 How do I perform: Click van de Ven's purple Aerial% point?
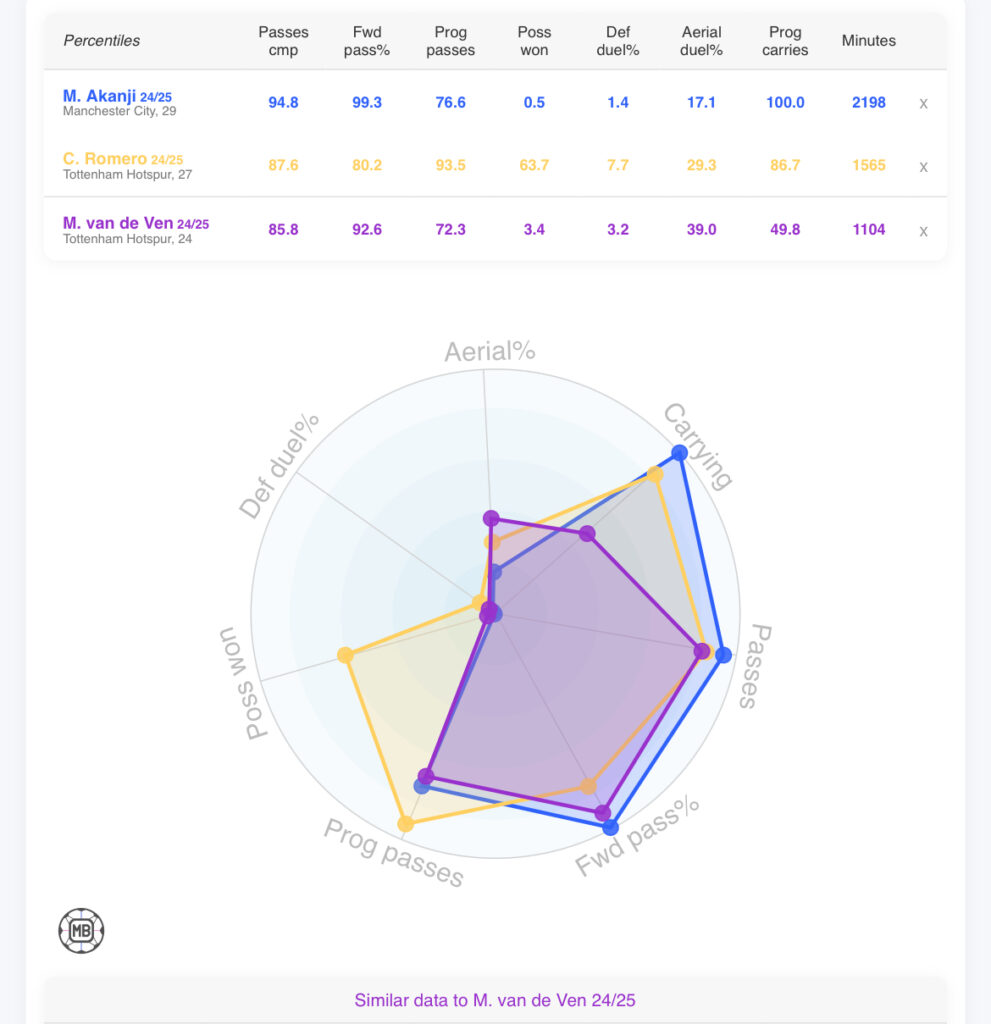[490, 517]
